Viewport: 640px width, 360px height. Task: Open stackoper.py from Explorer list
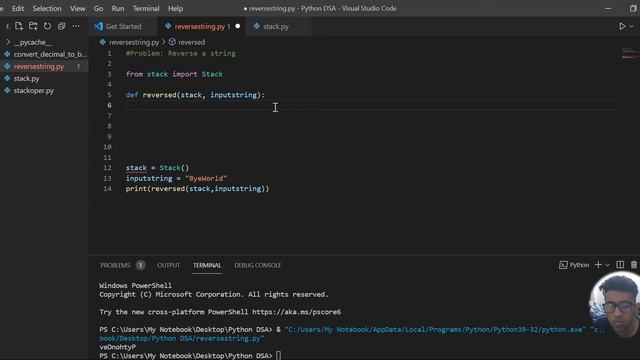pyautogui.click(x=33, y=91)
